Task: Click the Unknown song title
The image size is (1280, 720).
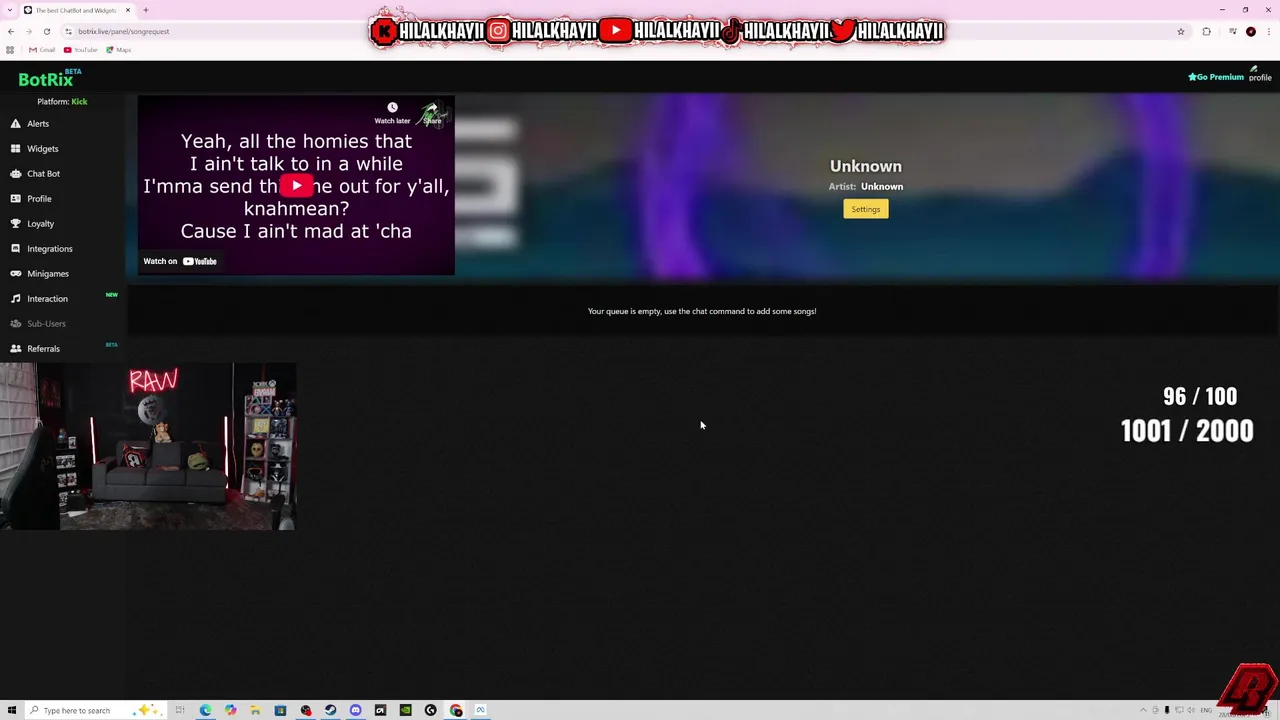Action: pyautogui.click(x=866, y=166)
